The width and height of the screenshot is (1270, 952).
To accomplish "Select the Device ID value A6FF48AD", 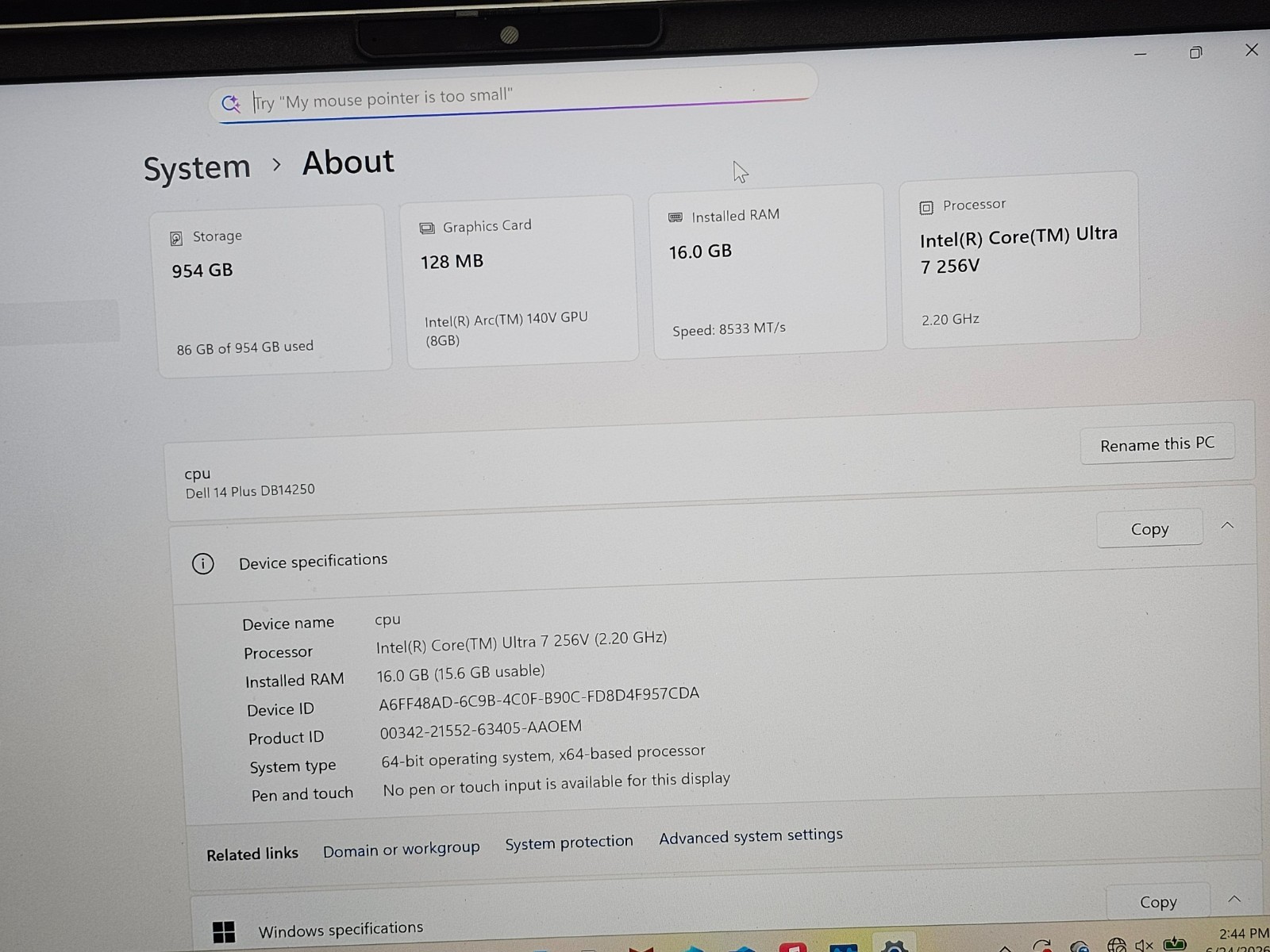I will (x=539, y=698).
